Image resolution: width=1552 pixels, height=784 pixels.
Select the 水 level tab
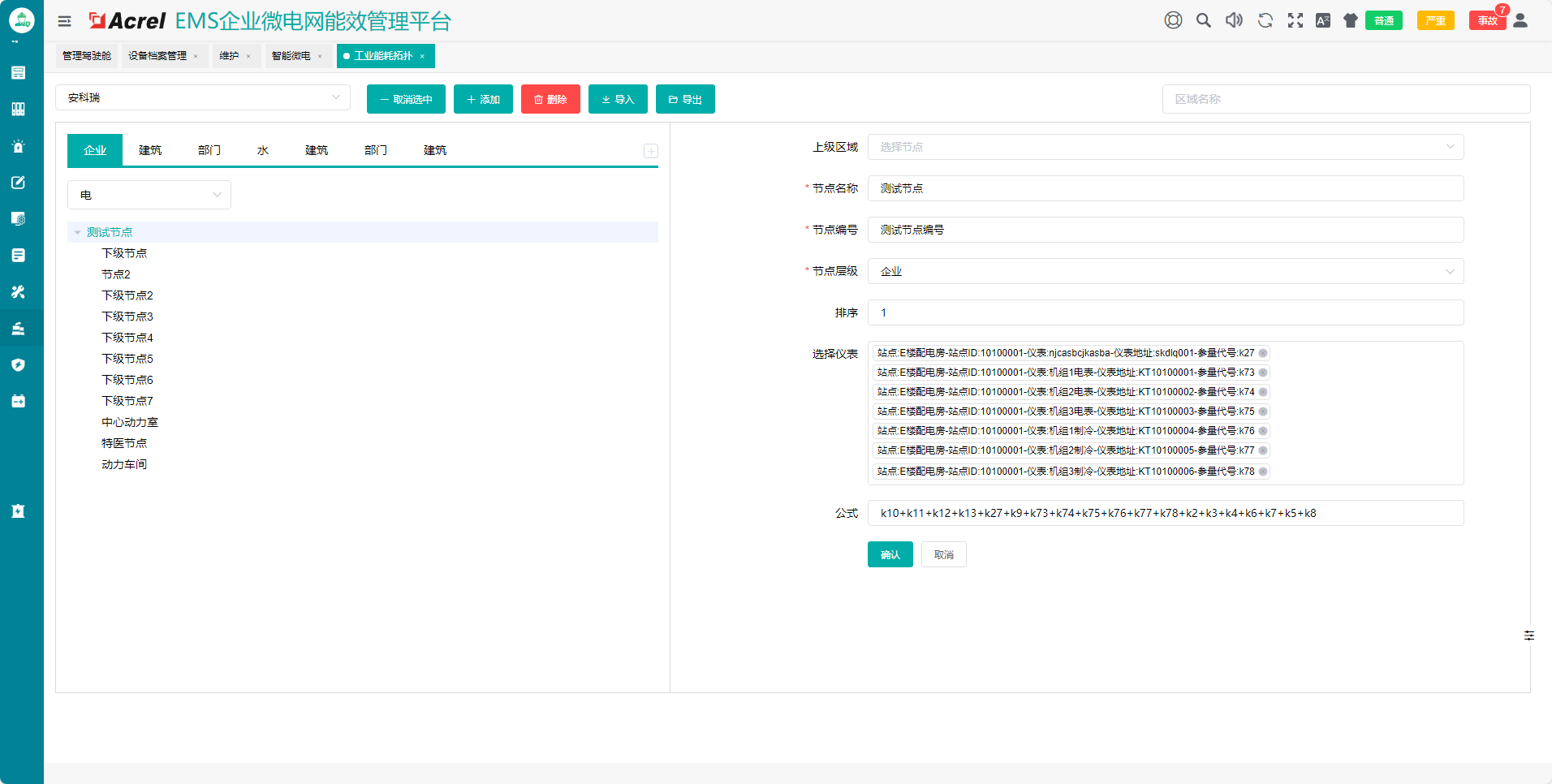pyautogui.click(x=263, y=150)
